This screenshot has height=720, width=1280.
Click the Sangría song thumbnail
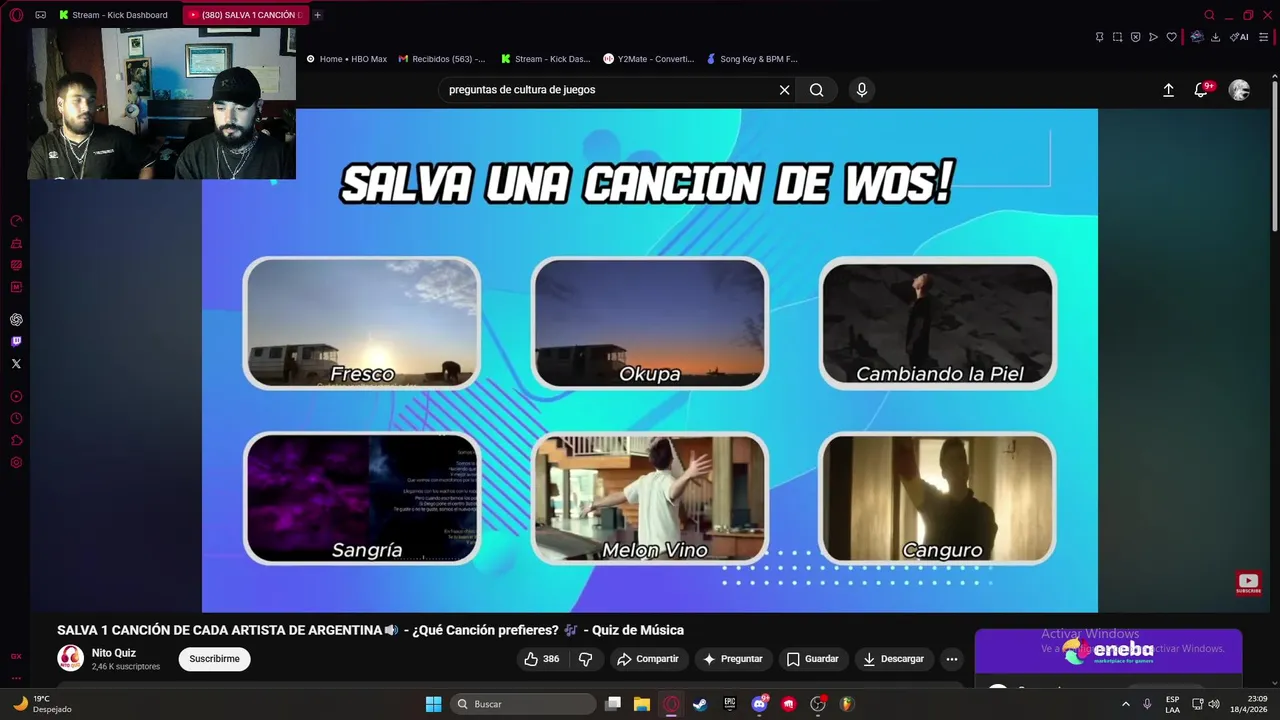(362, 498)
